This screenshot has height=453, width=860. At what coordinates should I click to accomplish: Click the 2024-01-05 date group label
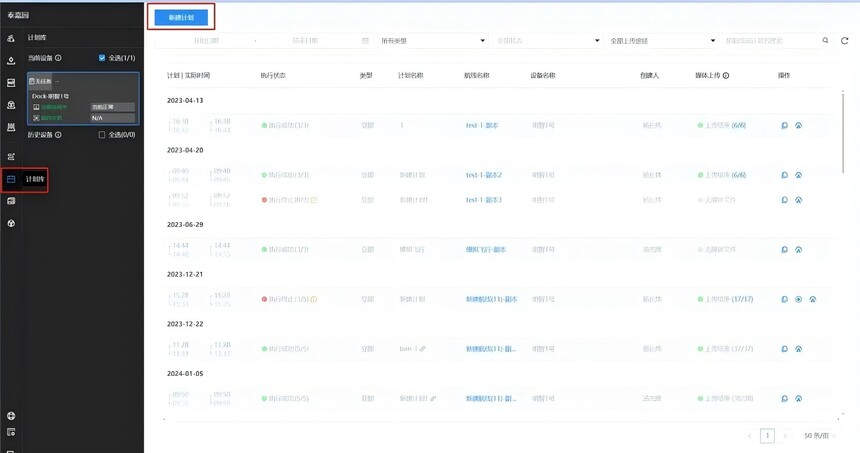pos(185,373)
